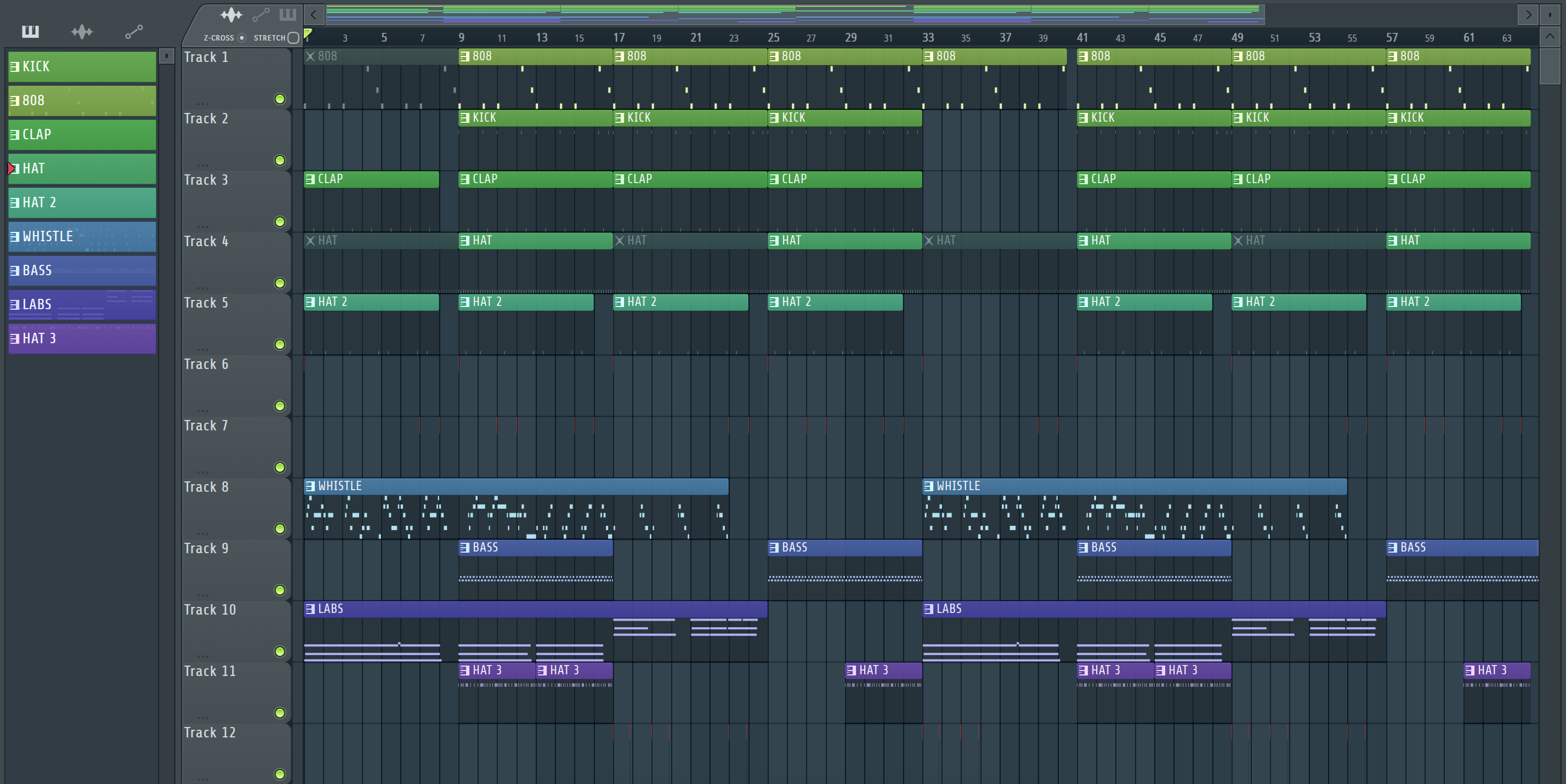Mute Track 9 using its green LED
This screenshot has width=1566, height=784.
pos(280,590)
